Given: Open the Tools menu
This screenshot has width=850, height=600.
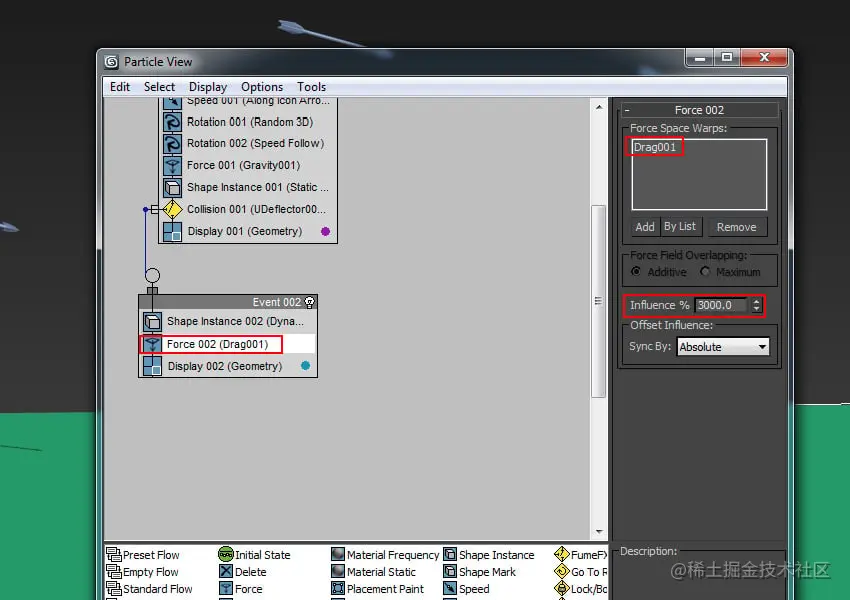Looking at the screenshot, I should [311, 87].
